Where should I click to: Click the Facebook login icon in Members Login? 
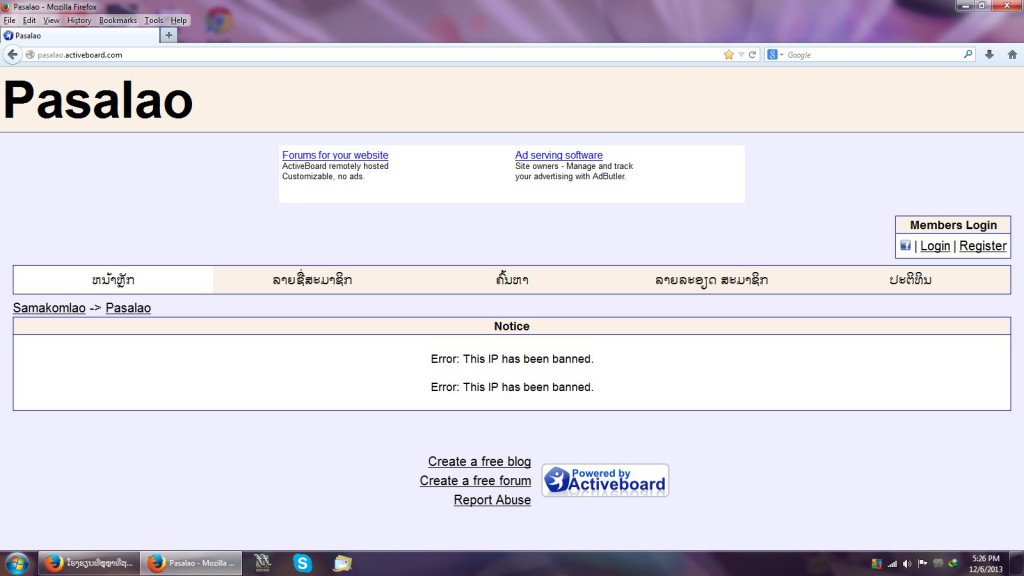[x=905, y=245]
